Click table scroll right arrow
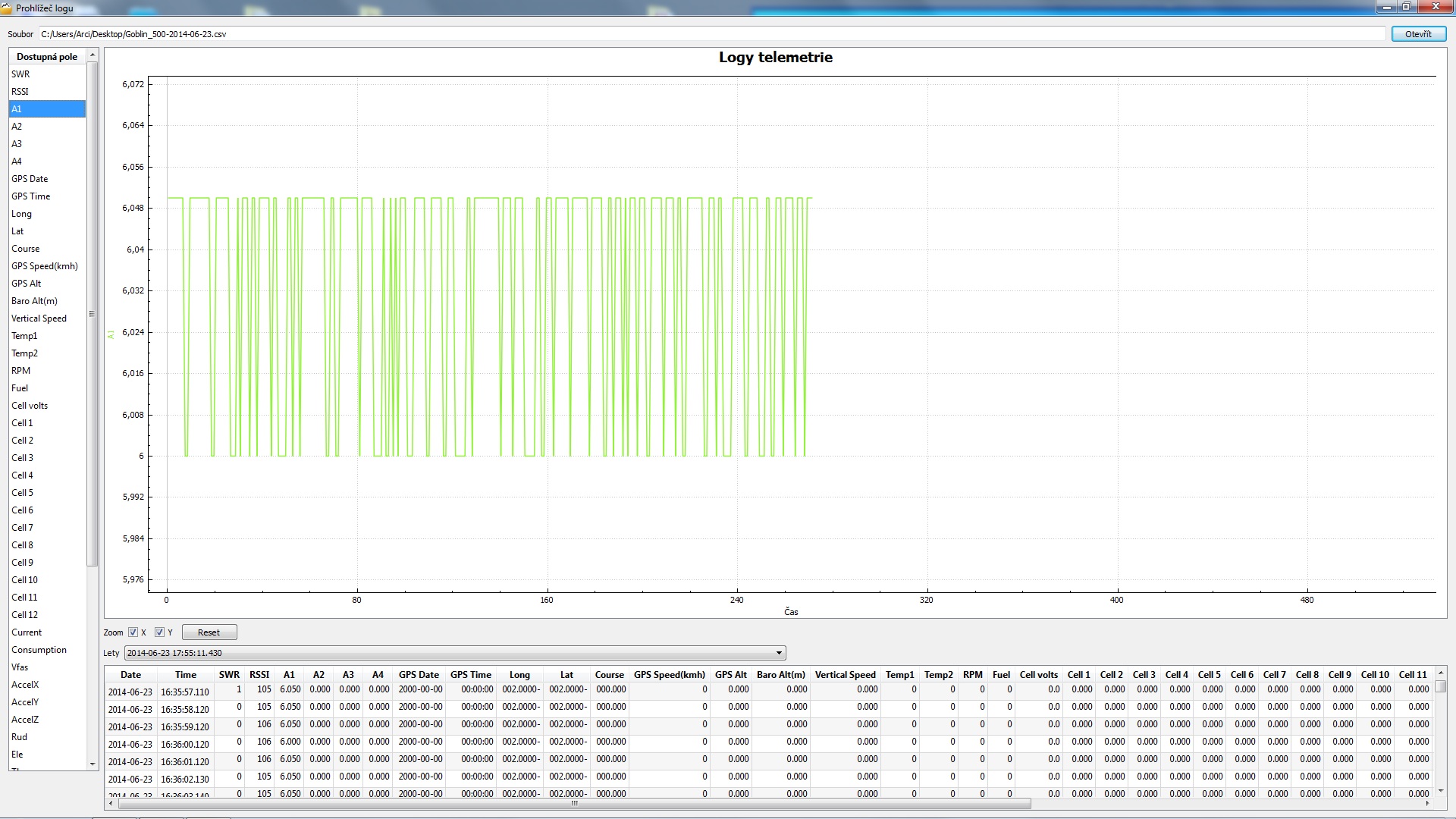Screen dimensions: 1456x819 pos(1427,803)
